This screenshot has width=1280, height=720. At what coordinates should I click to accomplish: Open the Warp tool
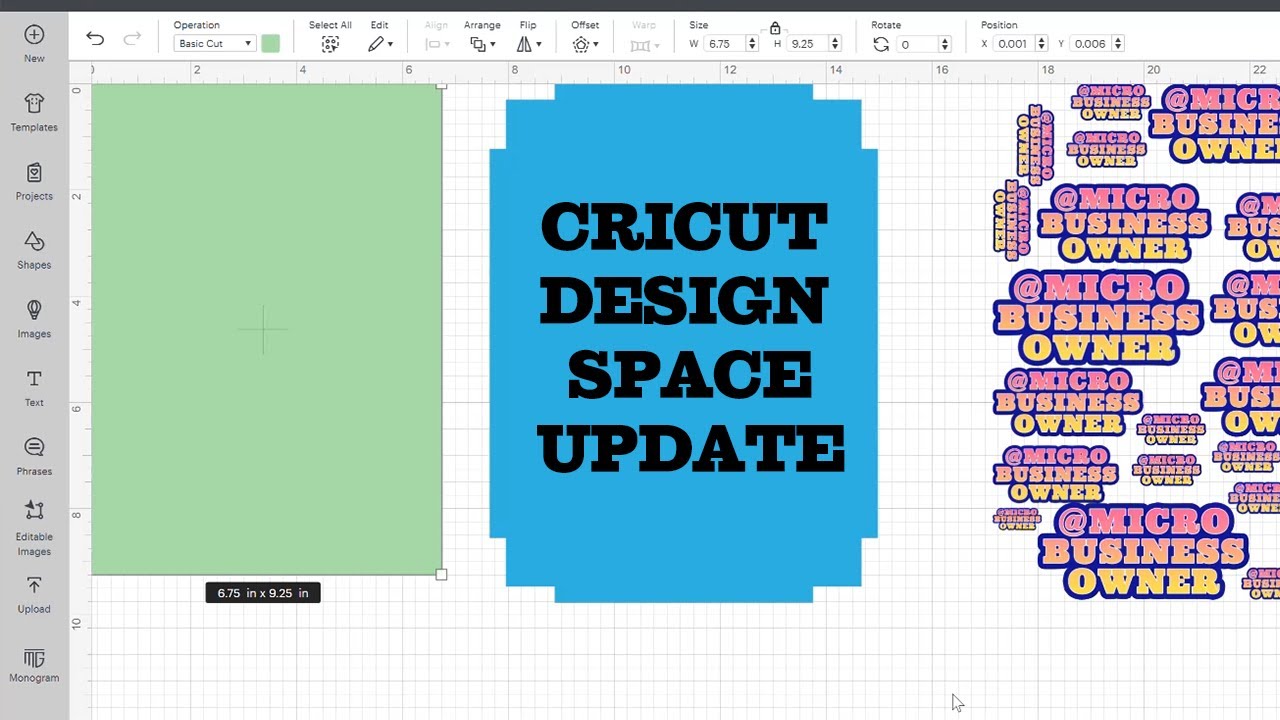644,44
